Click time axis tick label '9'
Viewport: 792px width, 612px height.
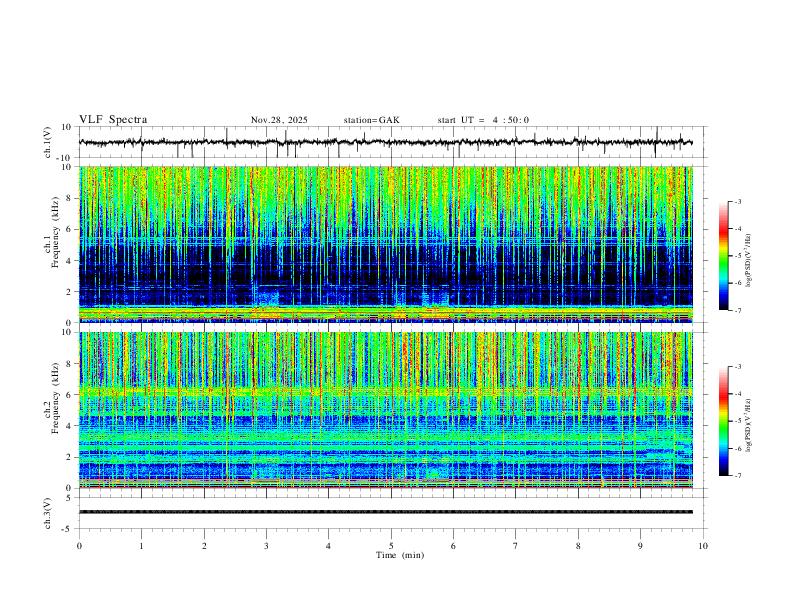(640, 546)
